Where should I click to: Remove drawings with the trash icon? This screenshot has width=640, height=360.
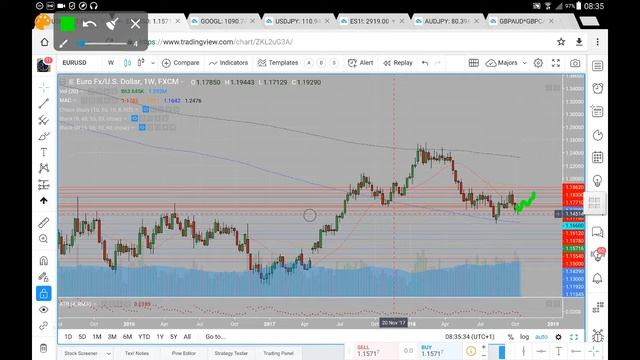click(x=44, y=348)
